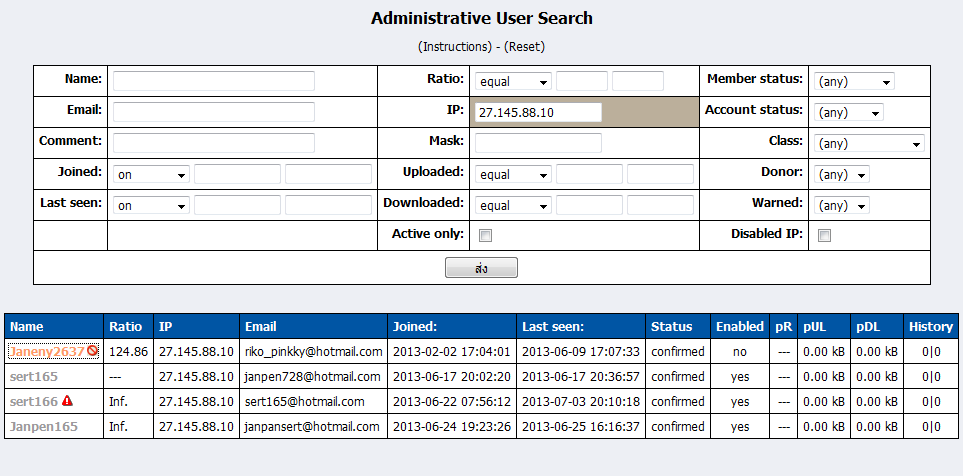This screenshot has height=476, width=963.
Task: Click the ratio value 124.86
Action: pyautogui.click(x=128, y=352)
